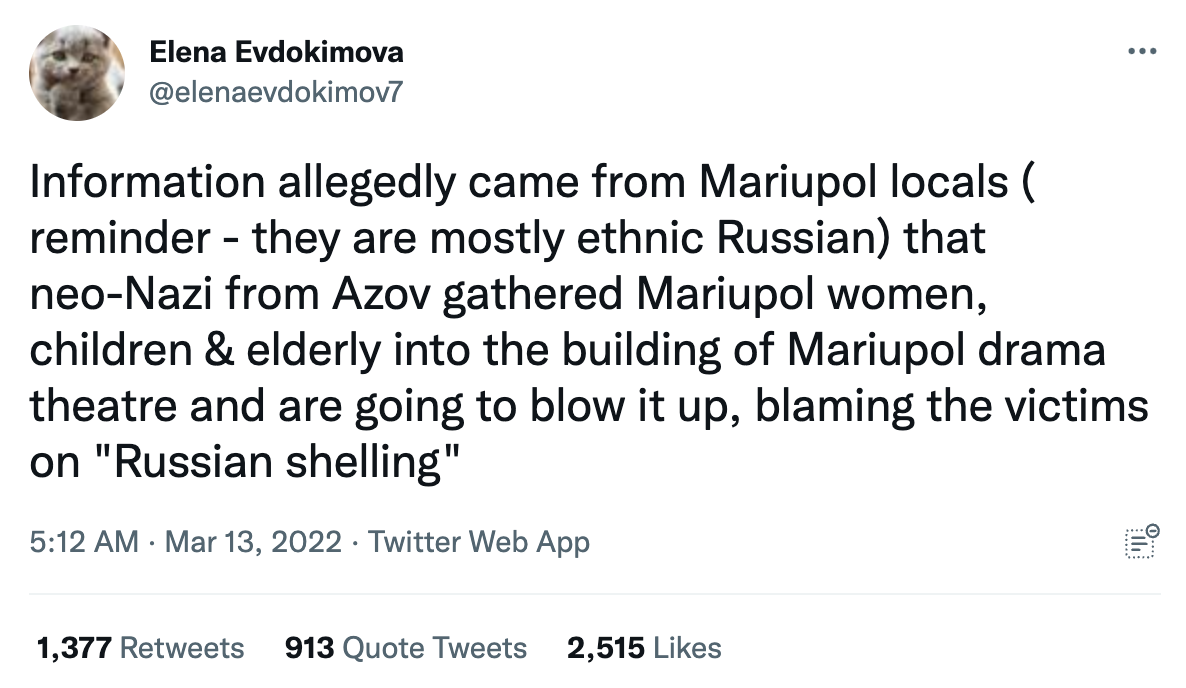1186x688 pixels.
Task: View the 913 Quote Tweets list
Action: click(x=405, y=648)
